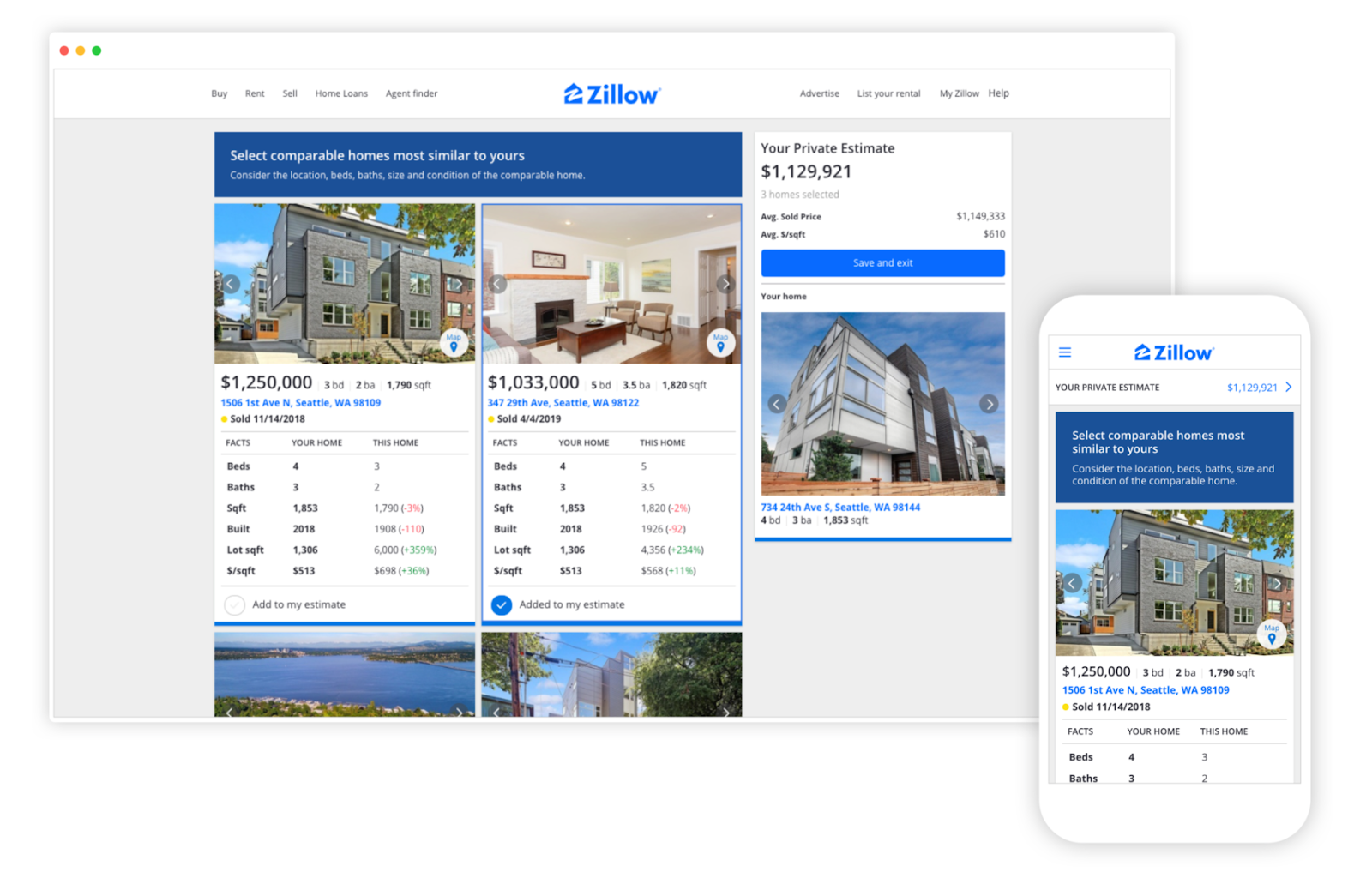Go to previous photo of Your home

click(x=777, y=404)
